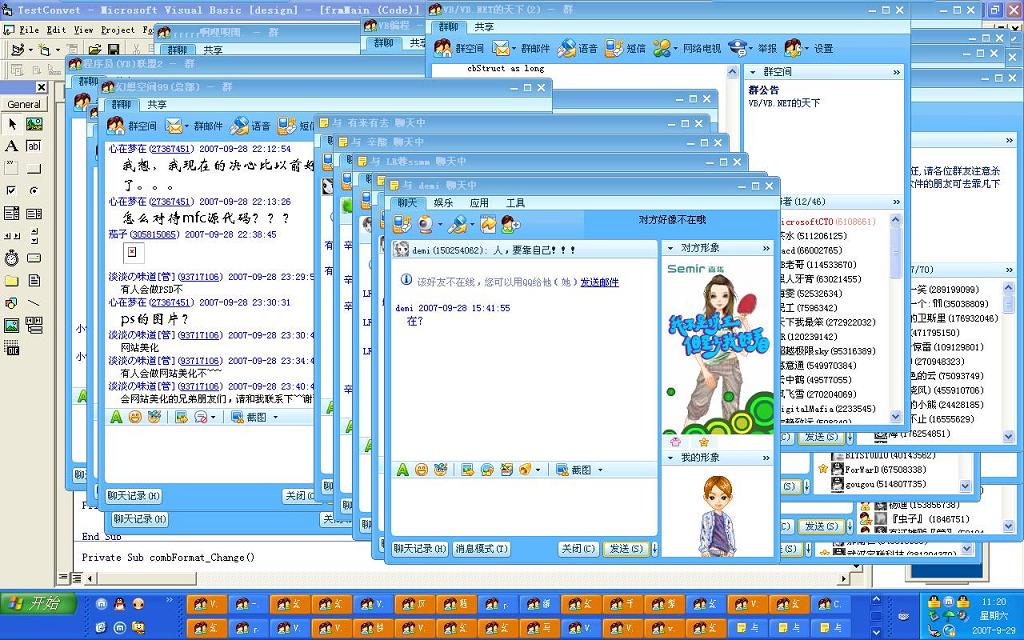Select the Timer control in VB toolbox
This screenshot has height=640, width=1024.
point(11,257)
